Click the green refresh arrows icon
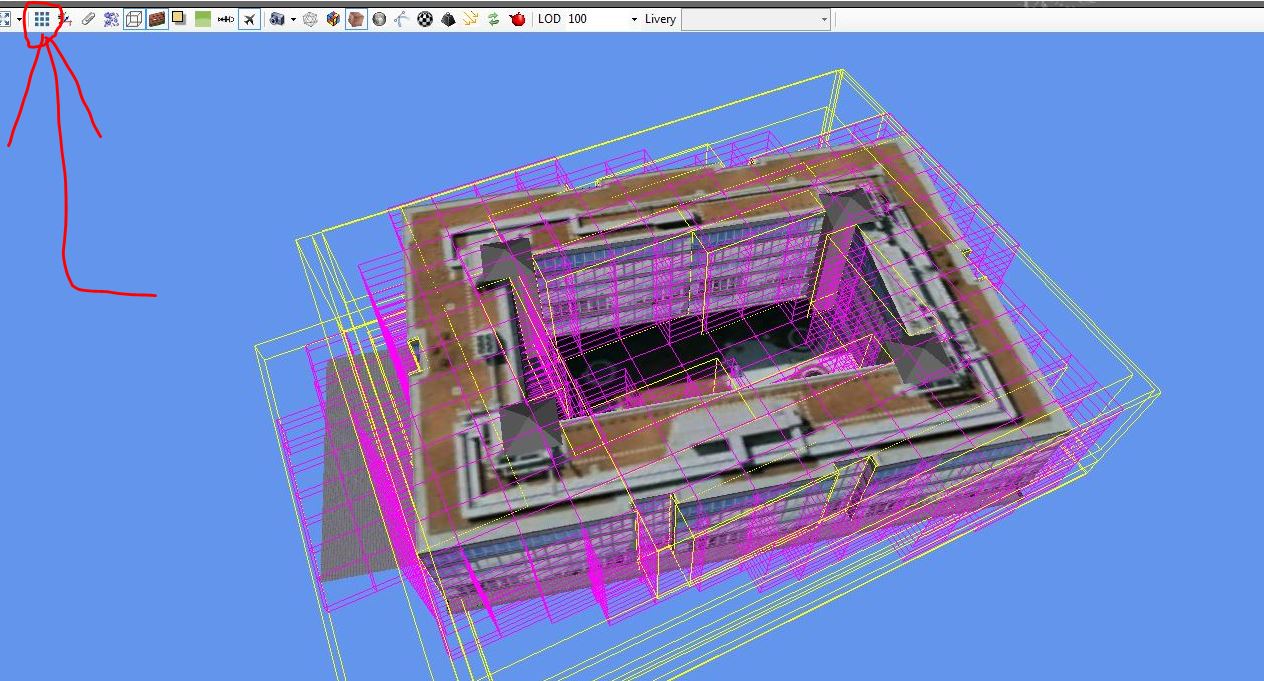Screen dimensions: 1264x681 (494, 19)
